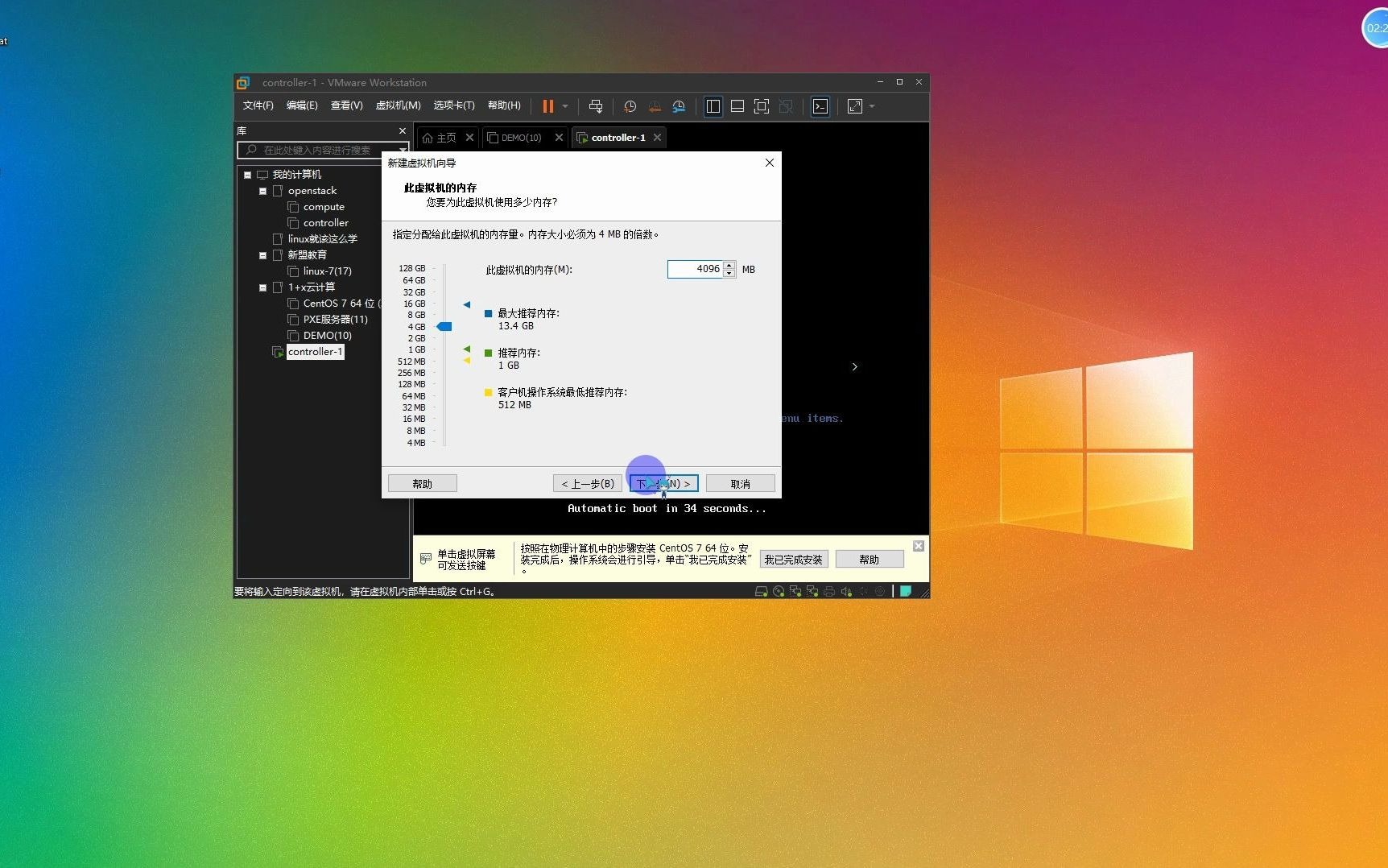Click the library search input field
This screenshot has height=868, width=1388.
click(x=317, y=150)
